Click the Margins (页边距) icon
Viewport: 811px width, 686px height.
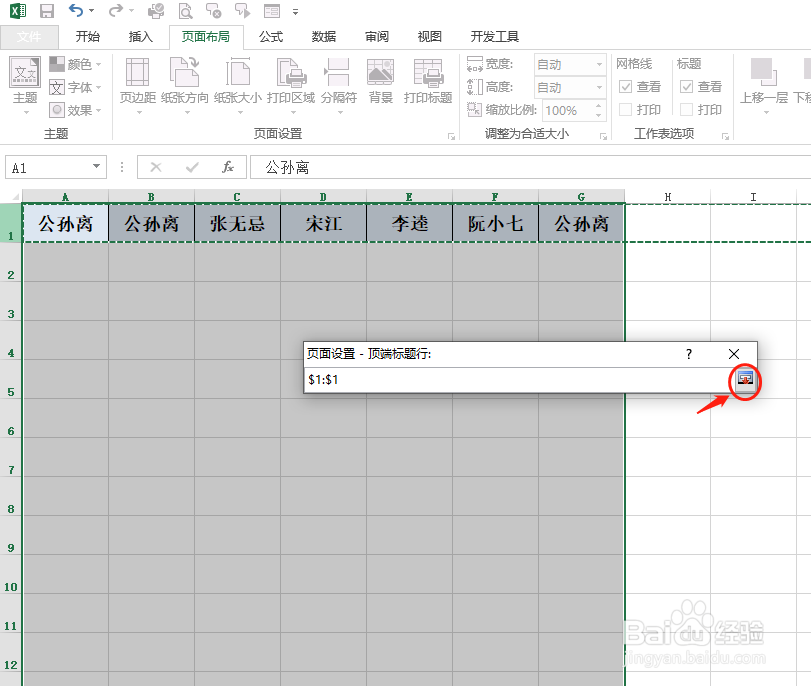[138, 72]
